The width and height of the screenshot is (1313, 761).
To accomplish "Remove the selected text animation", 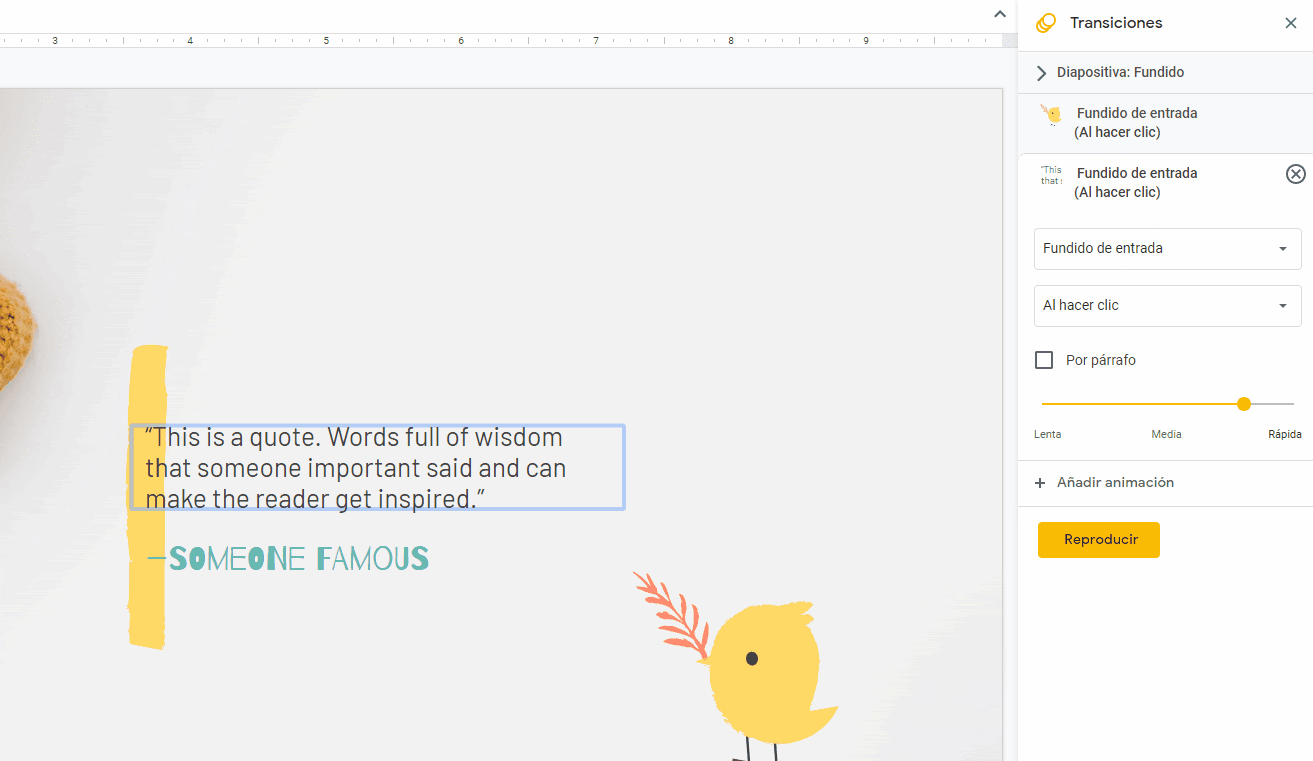I will (1295, 174).
